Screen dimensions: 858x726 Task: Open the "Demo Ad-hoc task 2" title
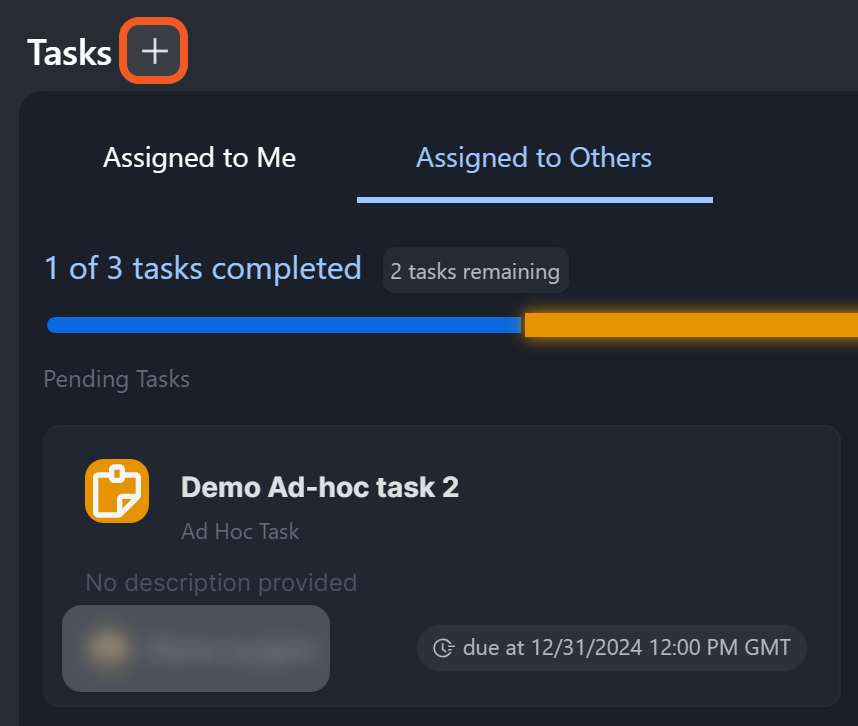pos(320,487)
